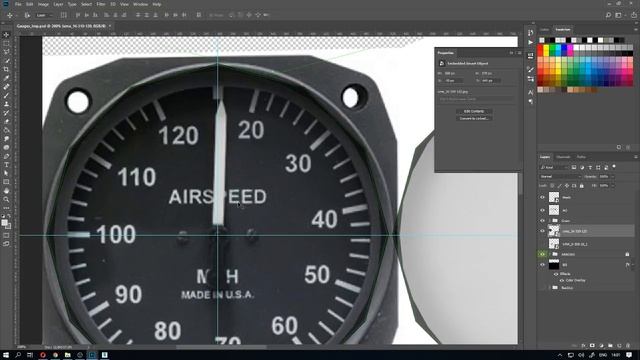The image size is (640, 360).
Task: Open the Auto-Select Layer dropdown in options bar
Action: point(44,15)
